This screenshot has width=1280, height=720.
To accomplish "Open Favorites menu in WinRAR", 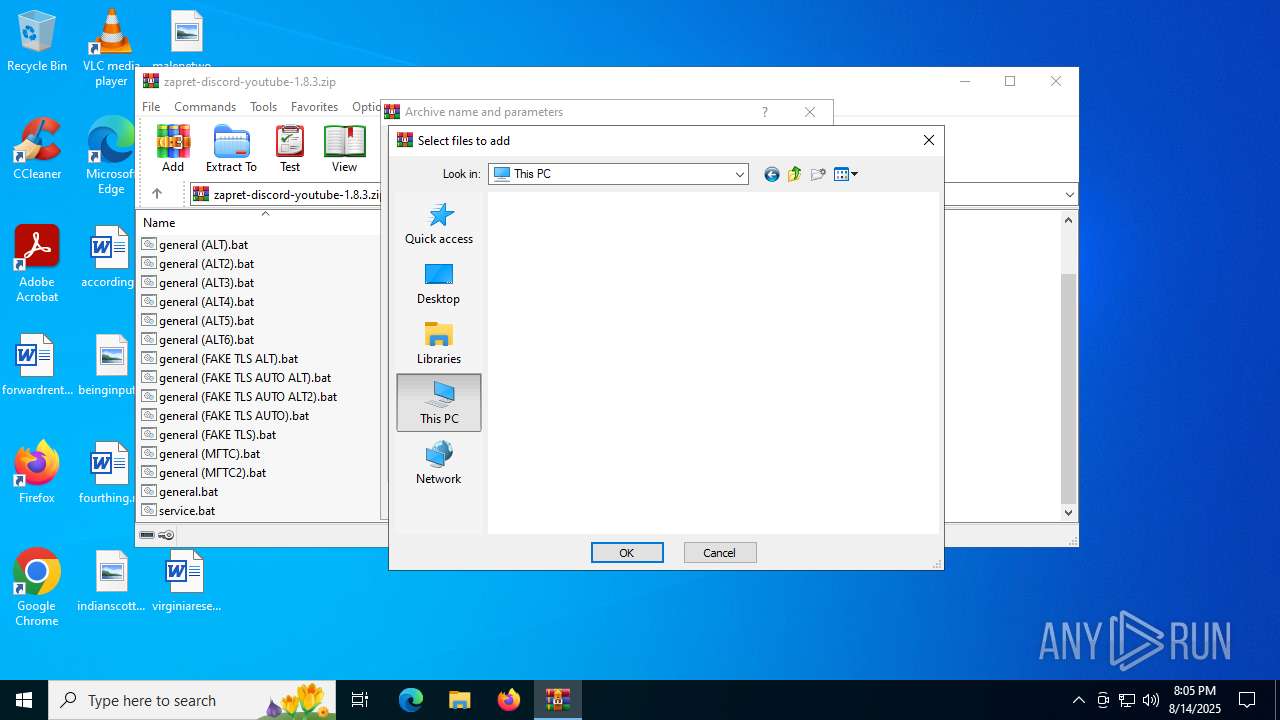I will click(314, 107).
